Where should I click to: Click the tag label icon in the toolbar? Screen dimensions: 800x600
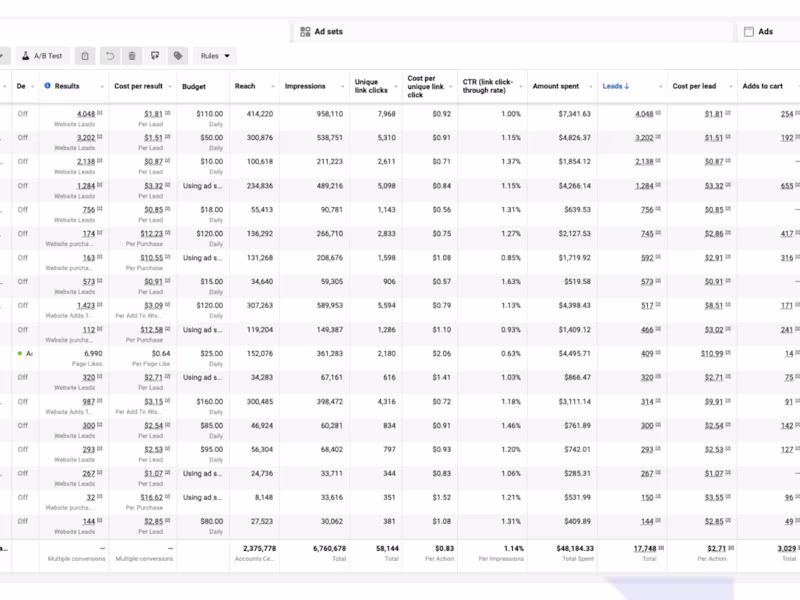coord(178,56)
